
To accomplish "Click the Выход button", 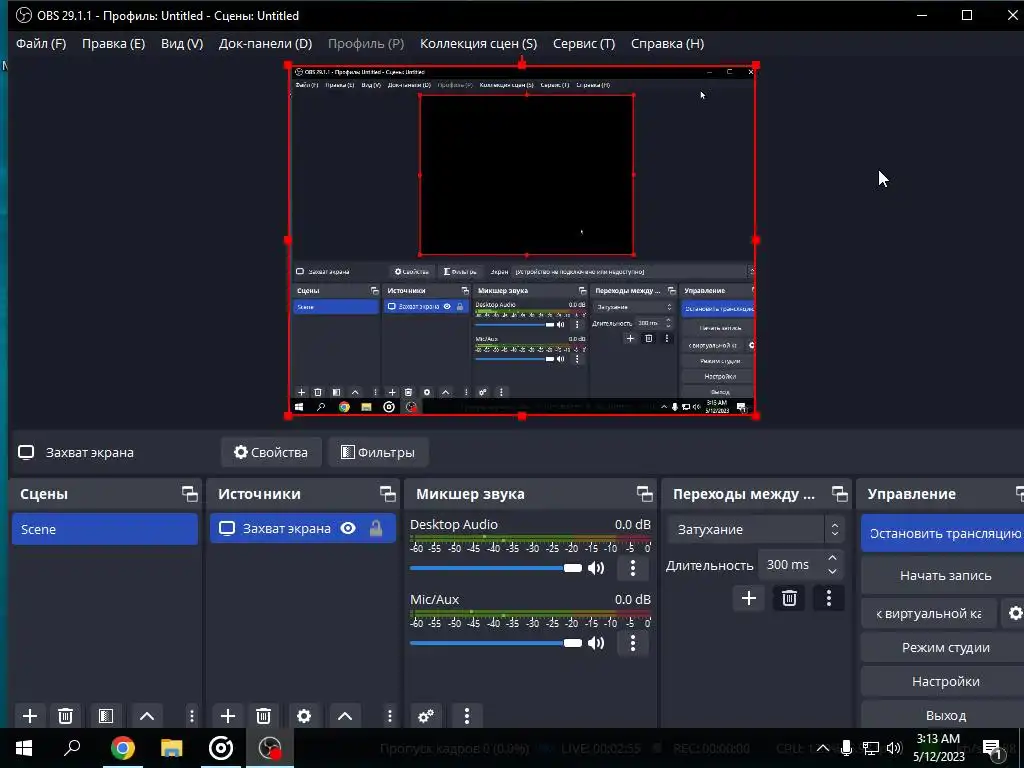I will click(x=942, y=716).
